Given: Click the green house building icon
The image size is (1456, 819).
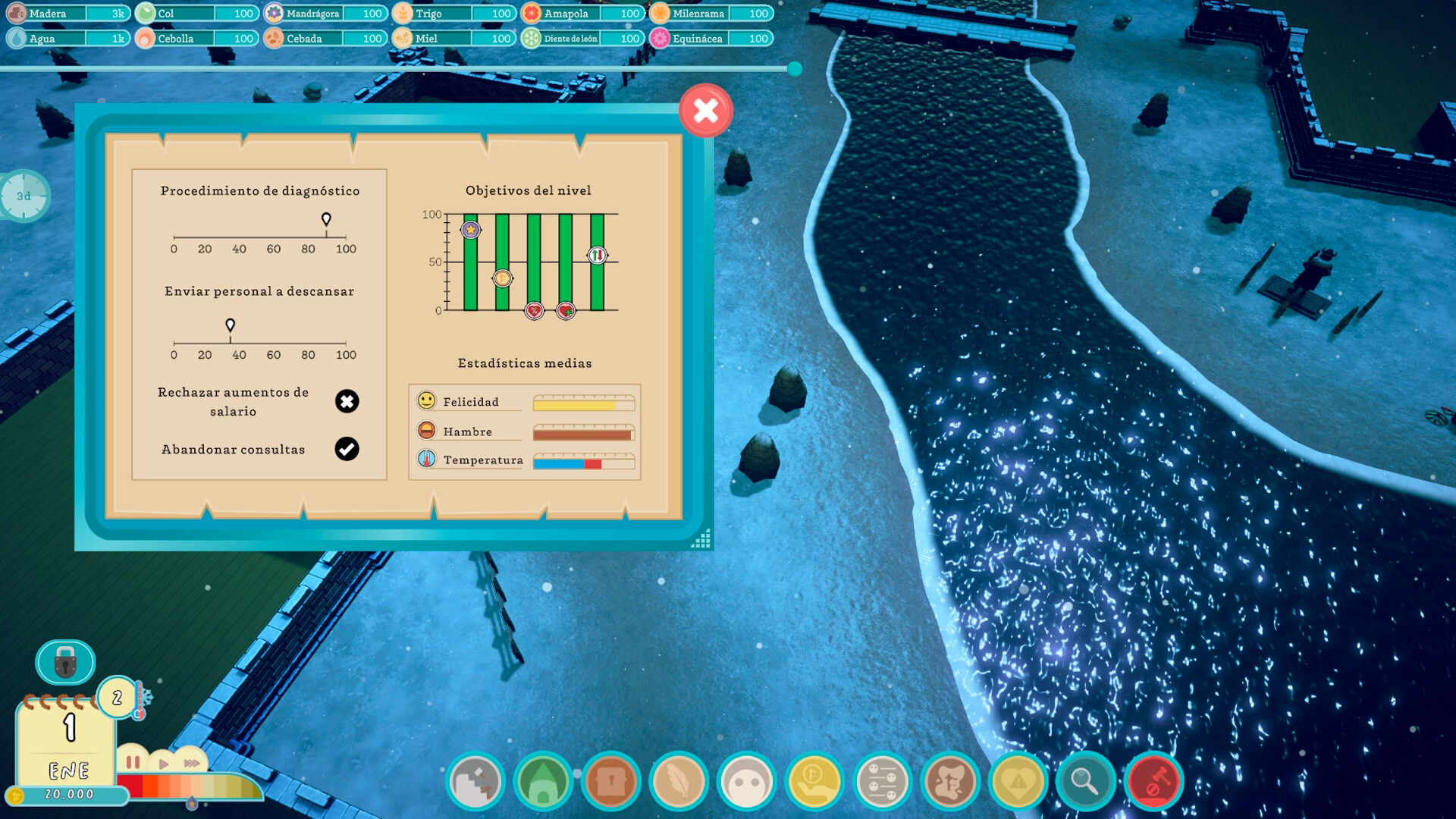Looking at the screenshot, I should (543, 782).
